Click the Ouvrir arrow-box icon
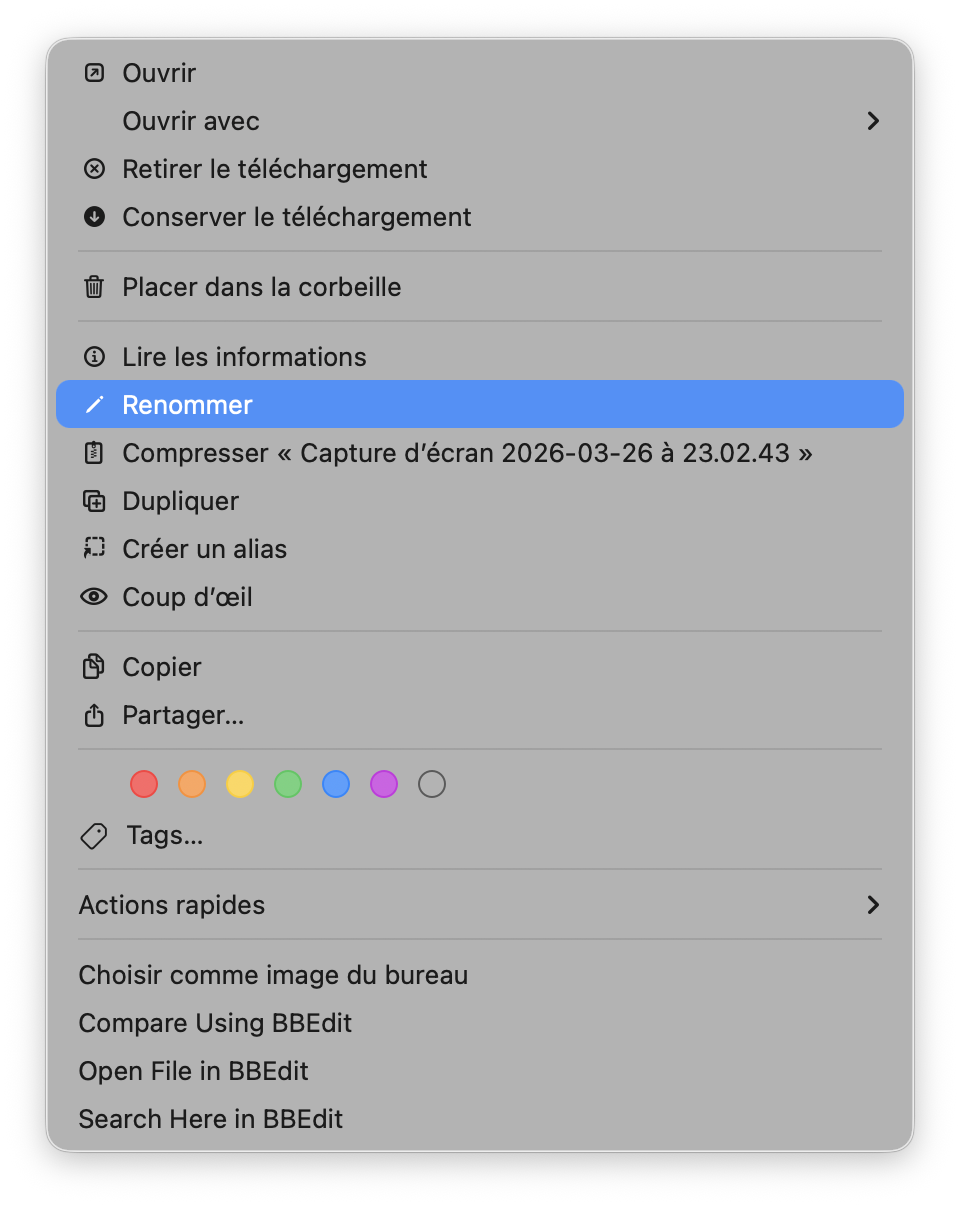 coord(94,73)
